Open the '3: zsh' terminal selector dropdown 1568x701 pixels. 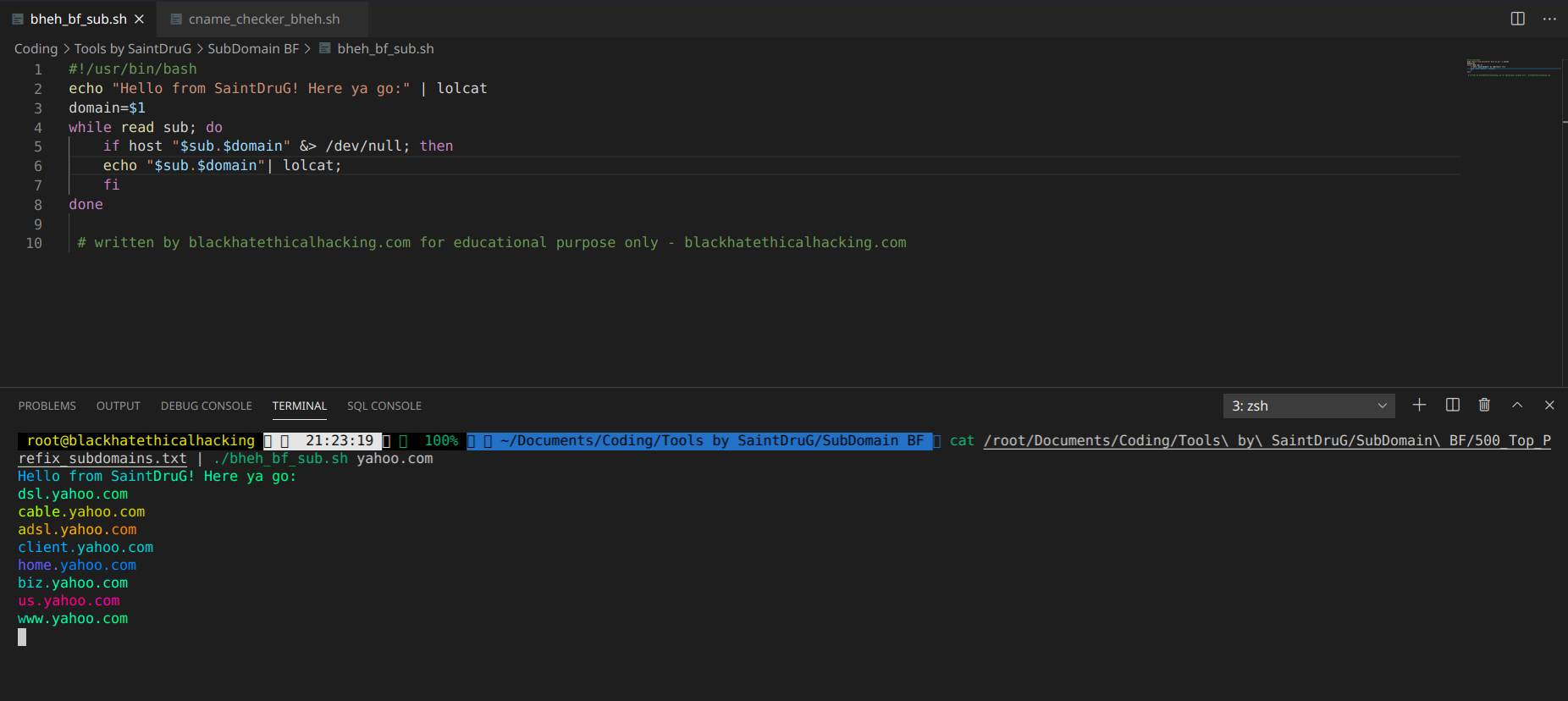click(x=1309, y=406)
